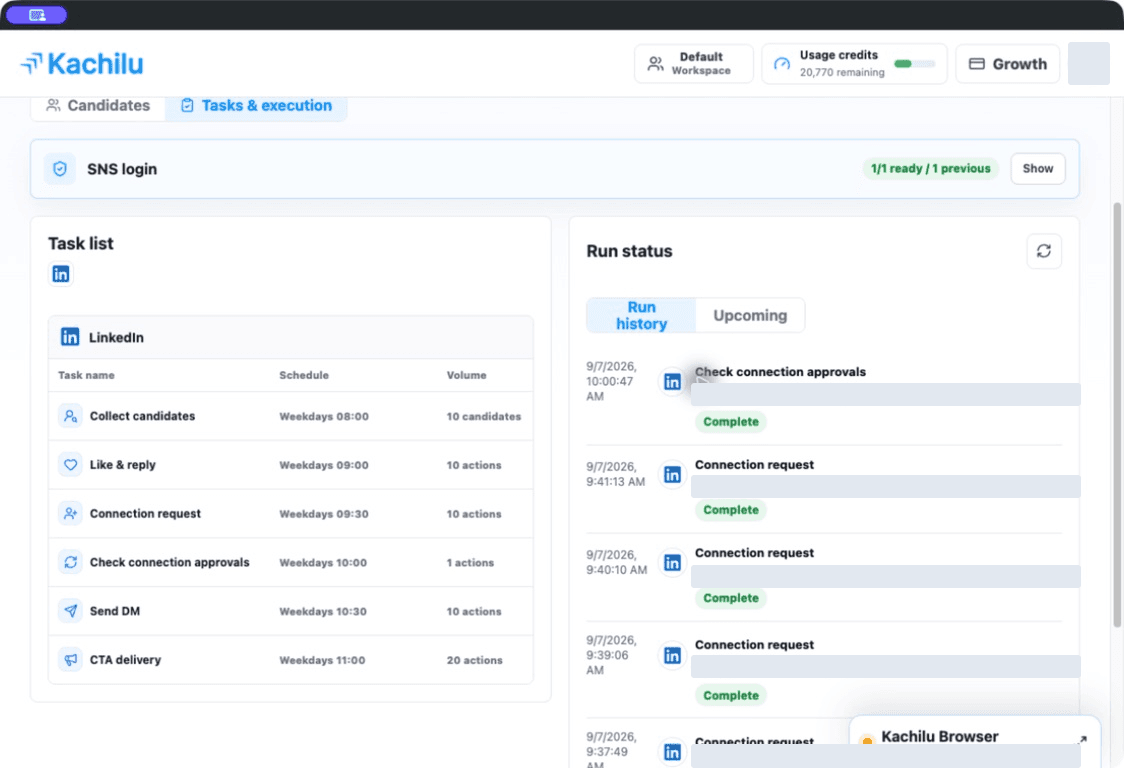This screenshot has width=1124, height=768.
Task: Click LinkedIn icon of 9:40:10 AM run
Action: (672, 563)
